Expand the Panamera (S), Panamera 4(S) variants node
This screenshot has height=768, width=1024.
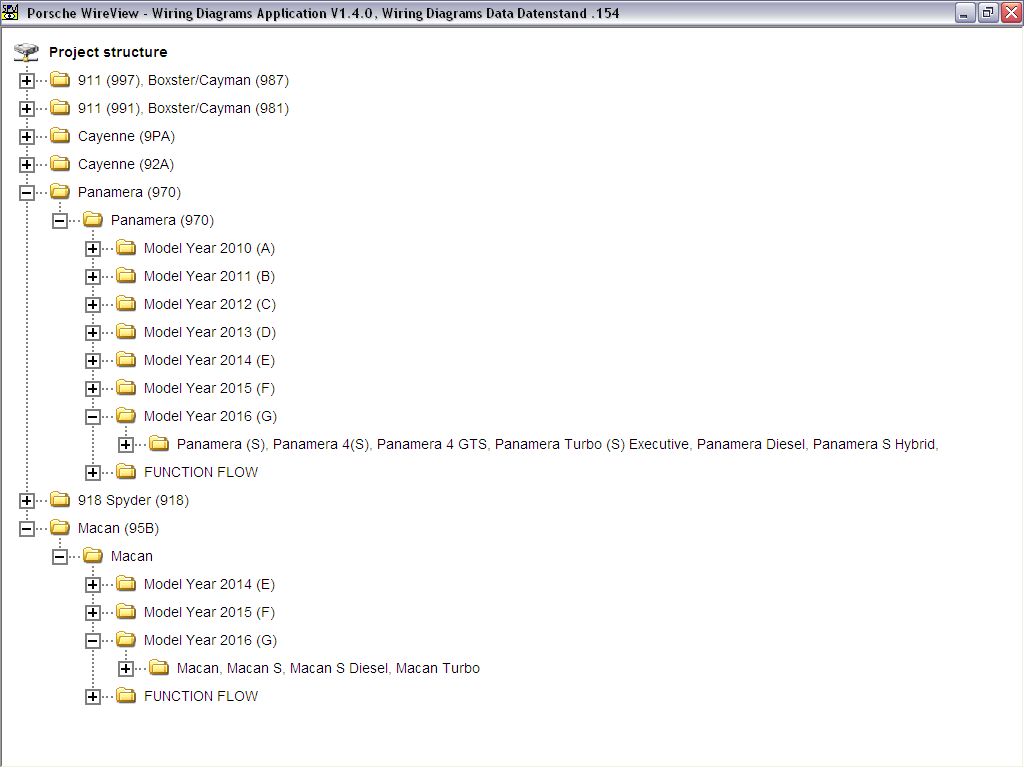tap(126, 445)
